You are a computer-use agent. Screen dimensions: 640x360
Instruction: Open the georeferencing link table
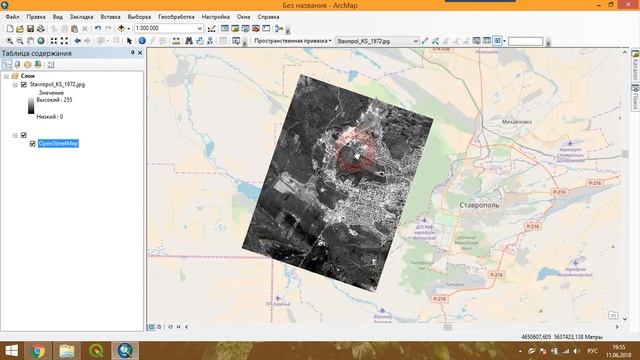click(487, 41)
